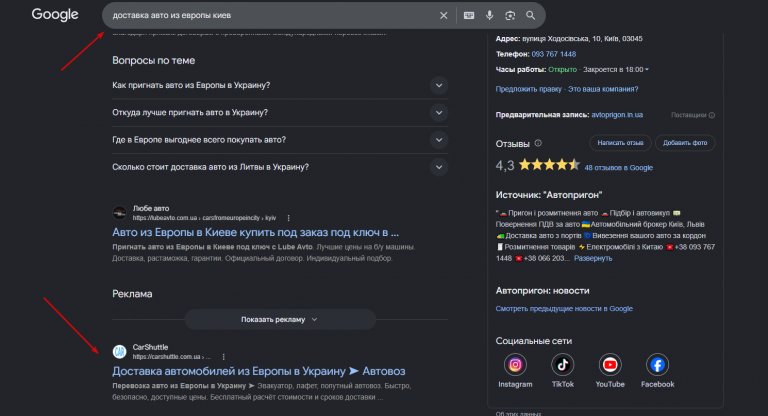Expand 'Сколько стоит доставка авто из Литвы' question
The width and height of the screenshot is (768, 416).
pos(439,167)
